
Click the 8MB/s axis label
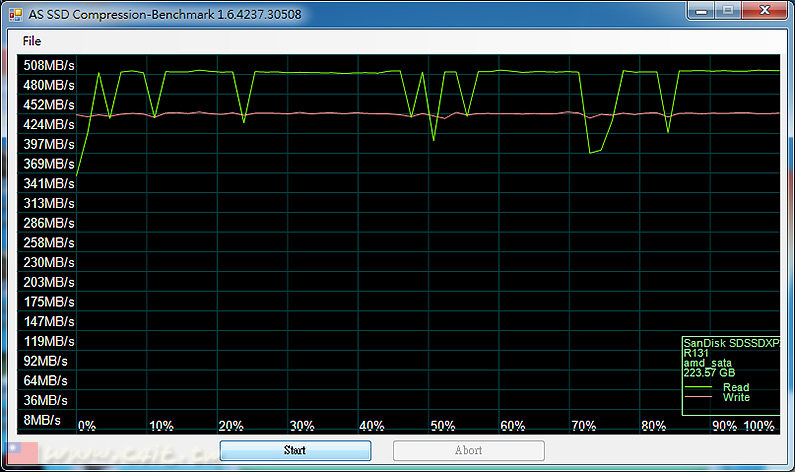[x=42, y=420]
